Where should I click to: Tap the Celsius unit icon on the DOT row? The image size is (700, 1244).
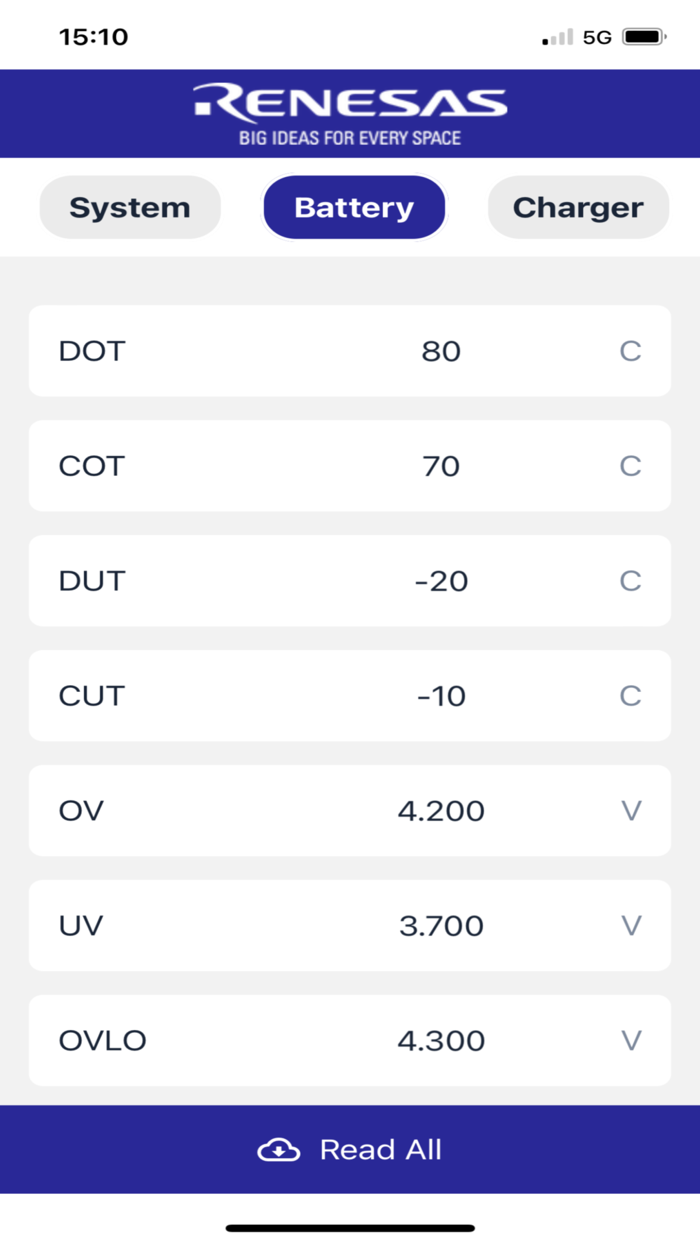click(630, 351)
